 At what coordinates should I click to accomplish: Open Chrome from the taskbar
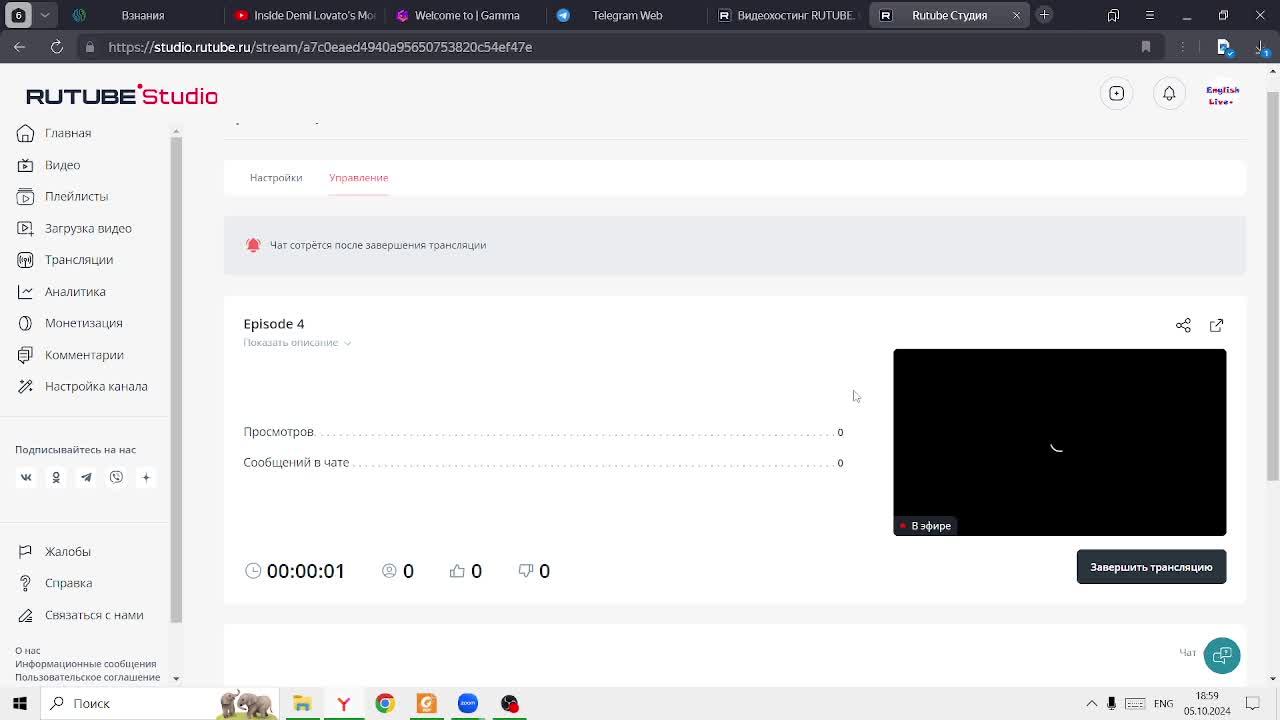[385, 703]
